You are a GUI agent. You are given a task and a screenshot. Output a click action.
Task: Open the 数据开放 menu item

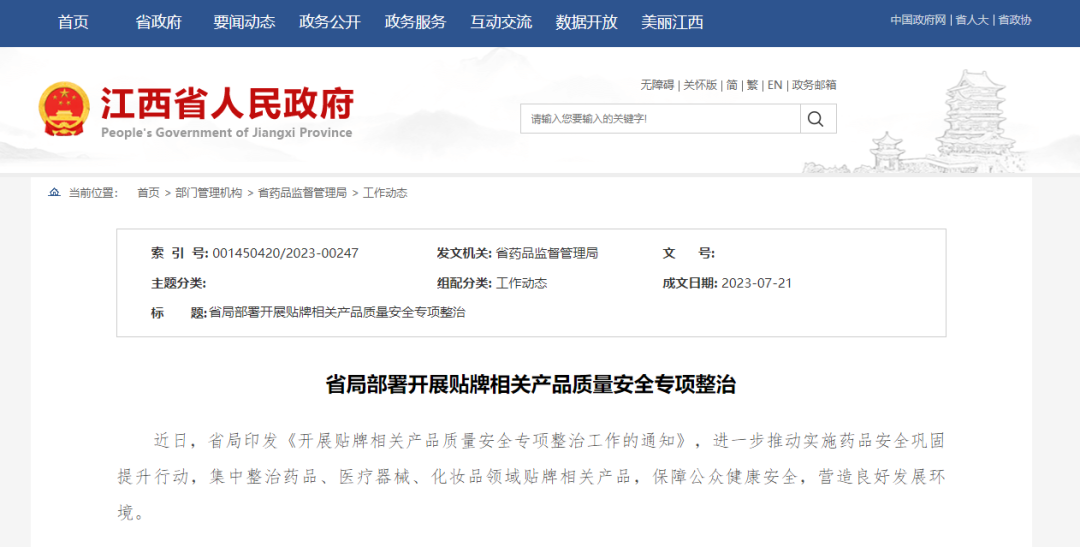tap(586, 22)
